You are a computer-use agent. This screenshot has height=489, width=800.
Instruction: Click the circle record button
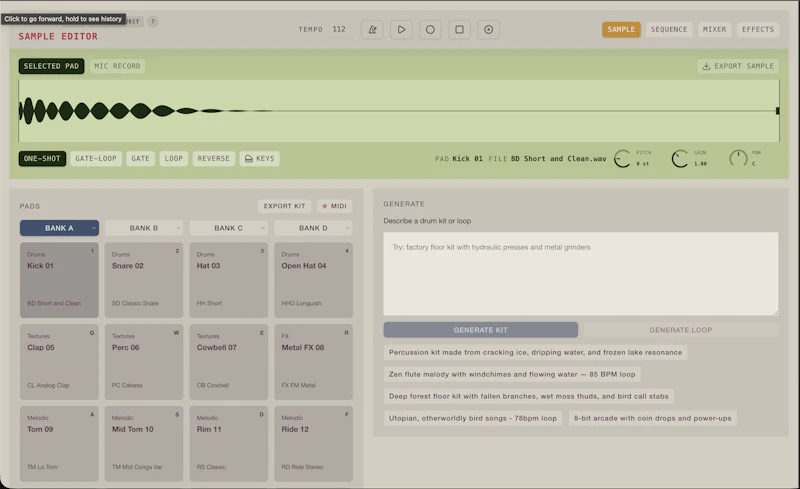click(430, 30)
